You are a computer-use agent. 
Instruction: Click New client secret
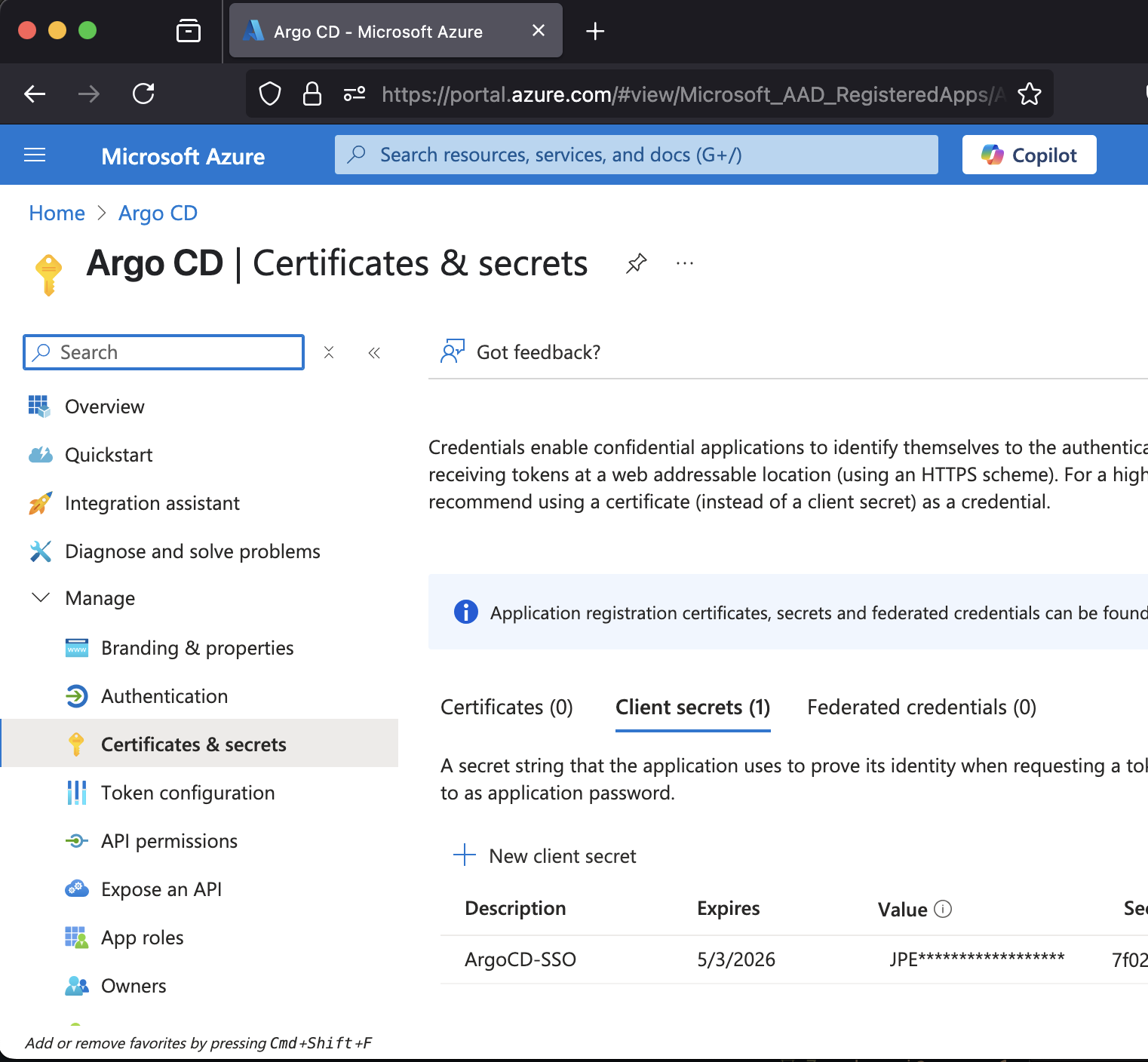click(x=545, y=856)
